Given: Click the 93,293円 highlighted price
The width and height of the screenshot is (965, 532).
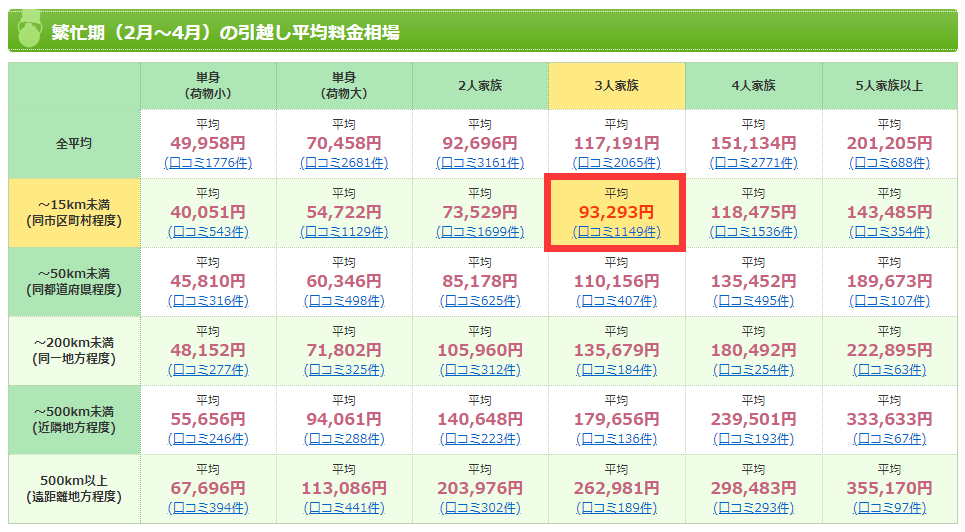Looking at the screenshot, I should 617,212.
